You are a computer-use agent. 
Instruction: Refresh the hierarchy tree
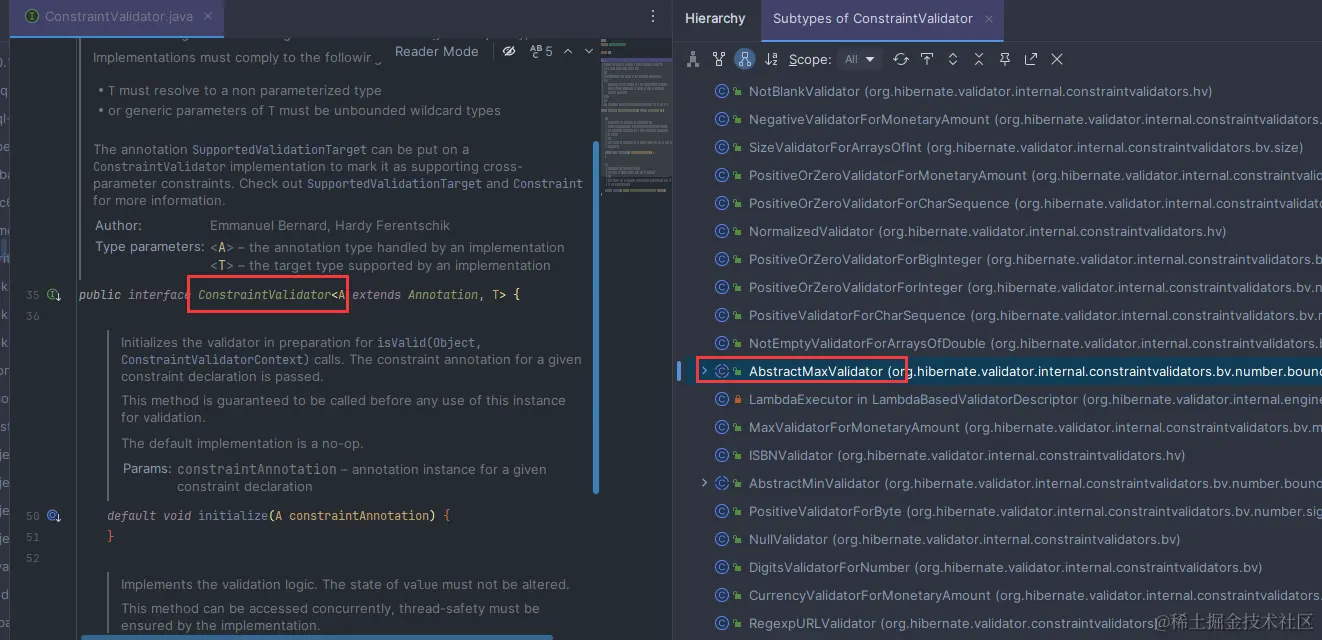(901, 59)
